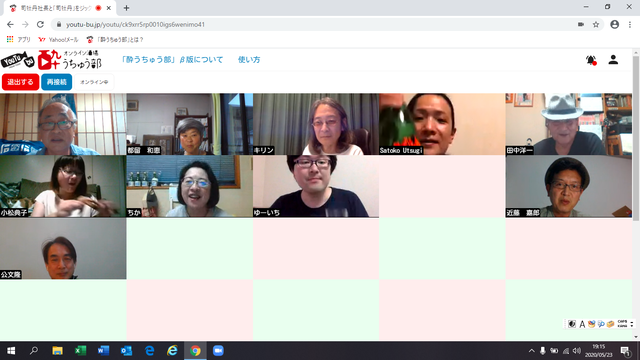Open the 使い方 how-to link
640x360 pixels.
click(249, 60)
